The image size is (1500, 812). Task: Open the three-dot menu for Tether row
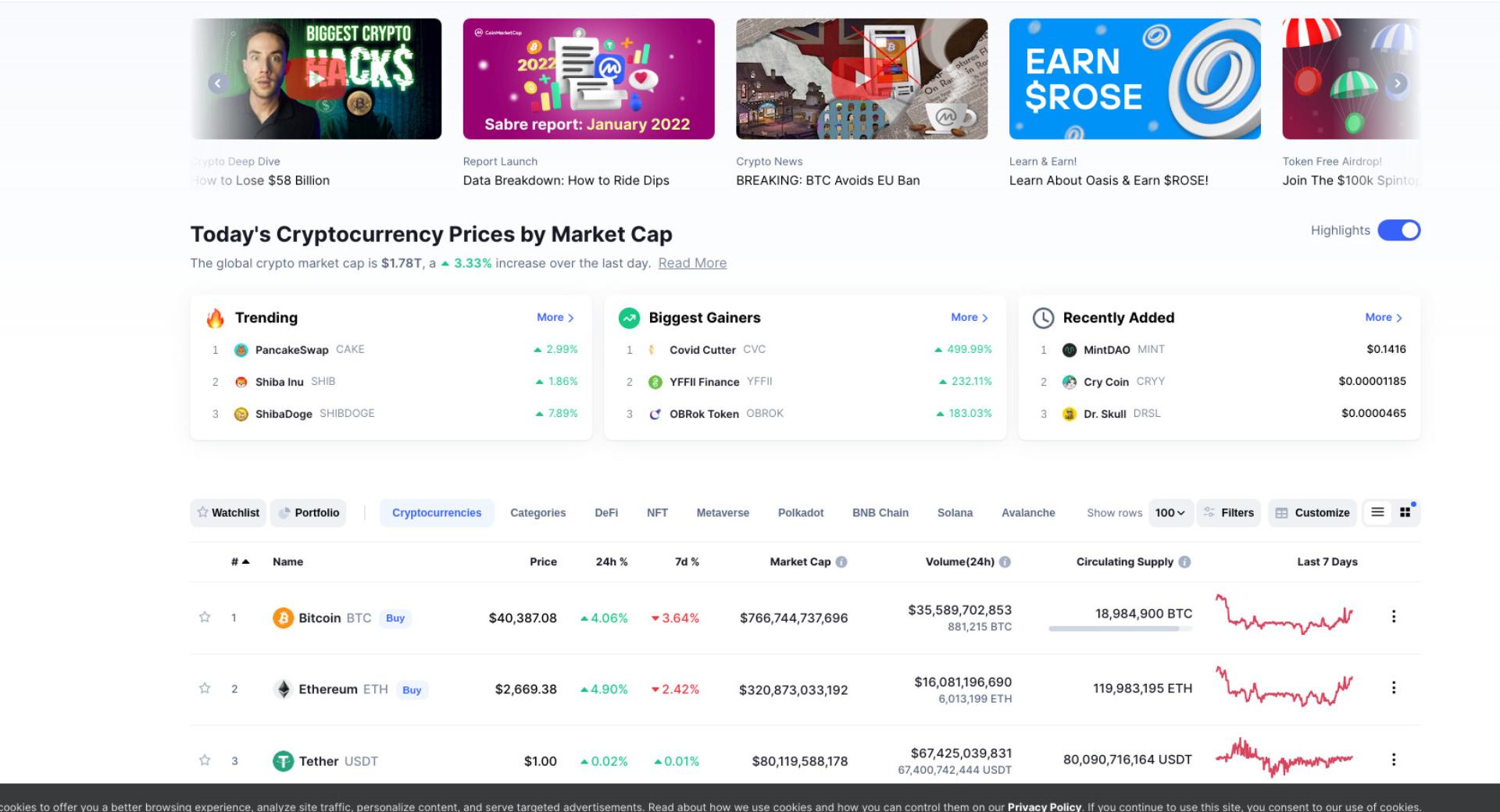[1394, 760]
